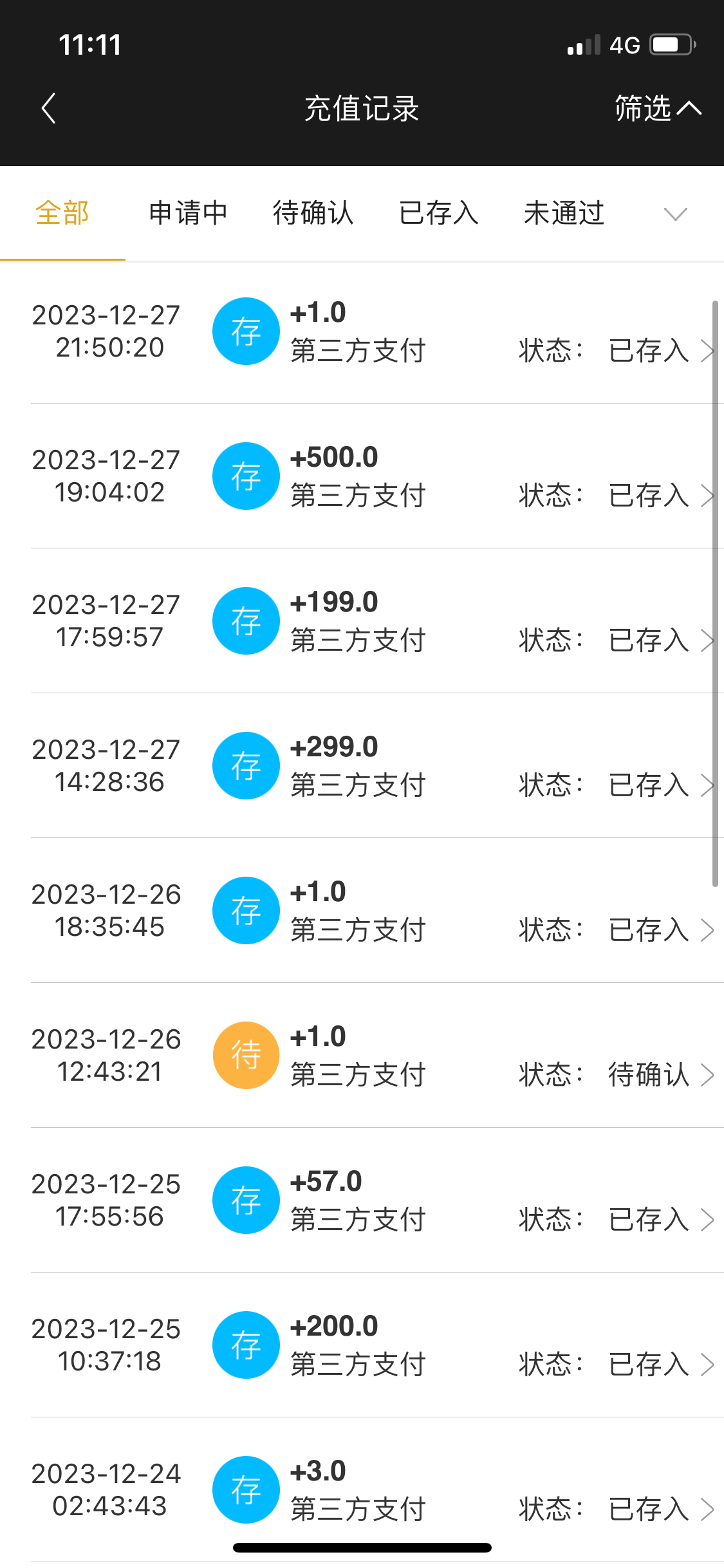The width and height of the screenshot is (724, 1568).
Task: Select the 全部 tab
Action: pos(62,214)
